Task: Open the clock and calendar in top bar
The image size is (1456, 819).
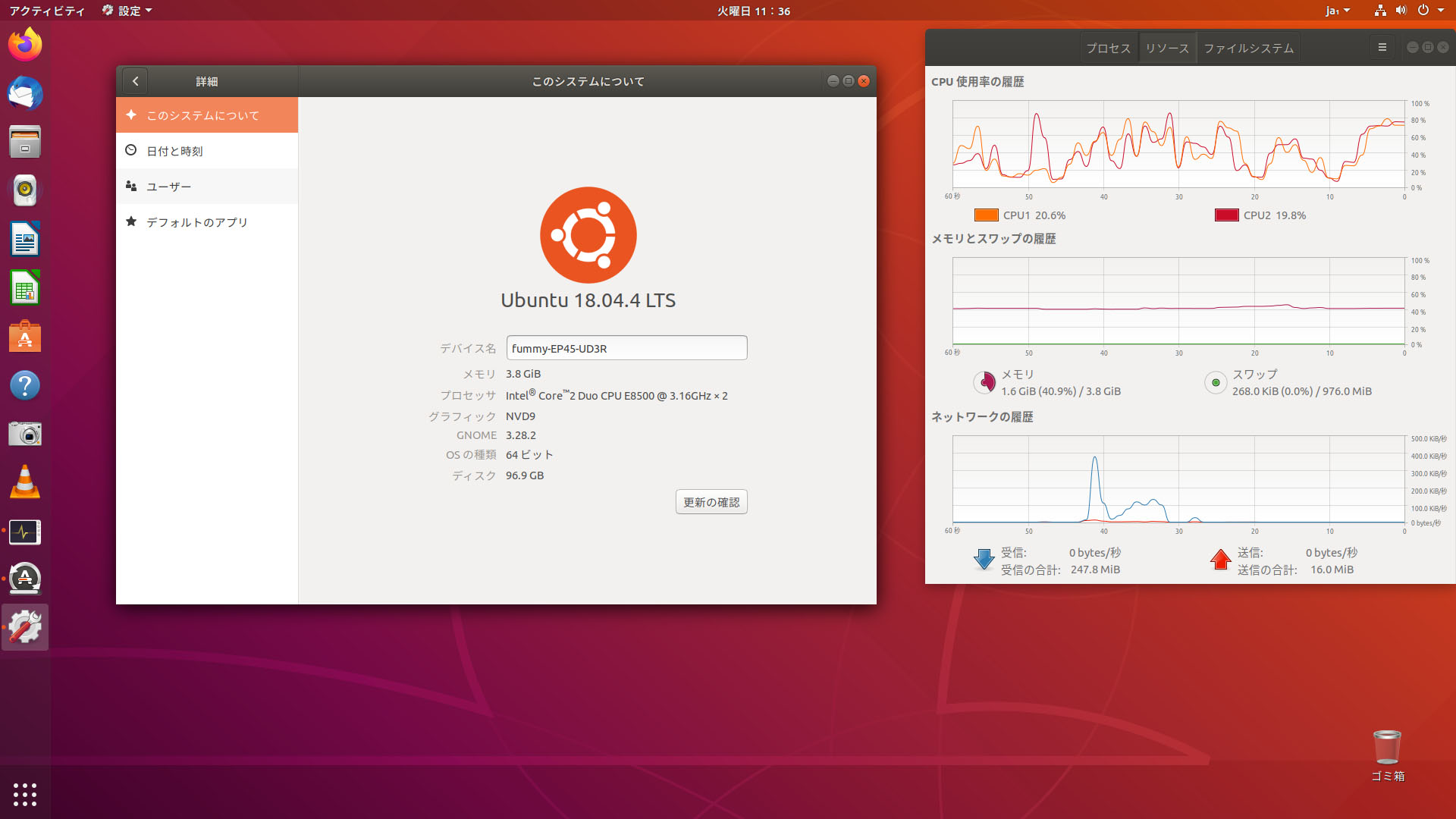Action: coord(754,11)
